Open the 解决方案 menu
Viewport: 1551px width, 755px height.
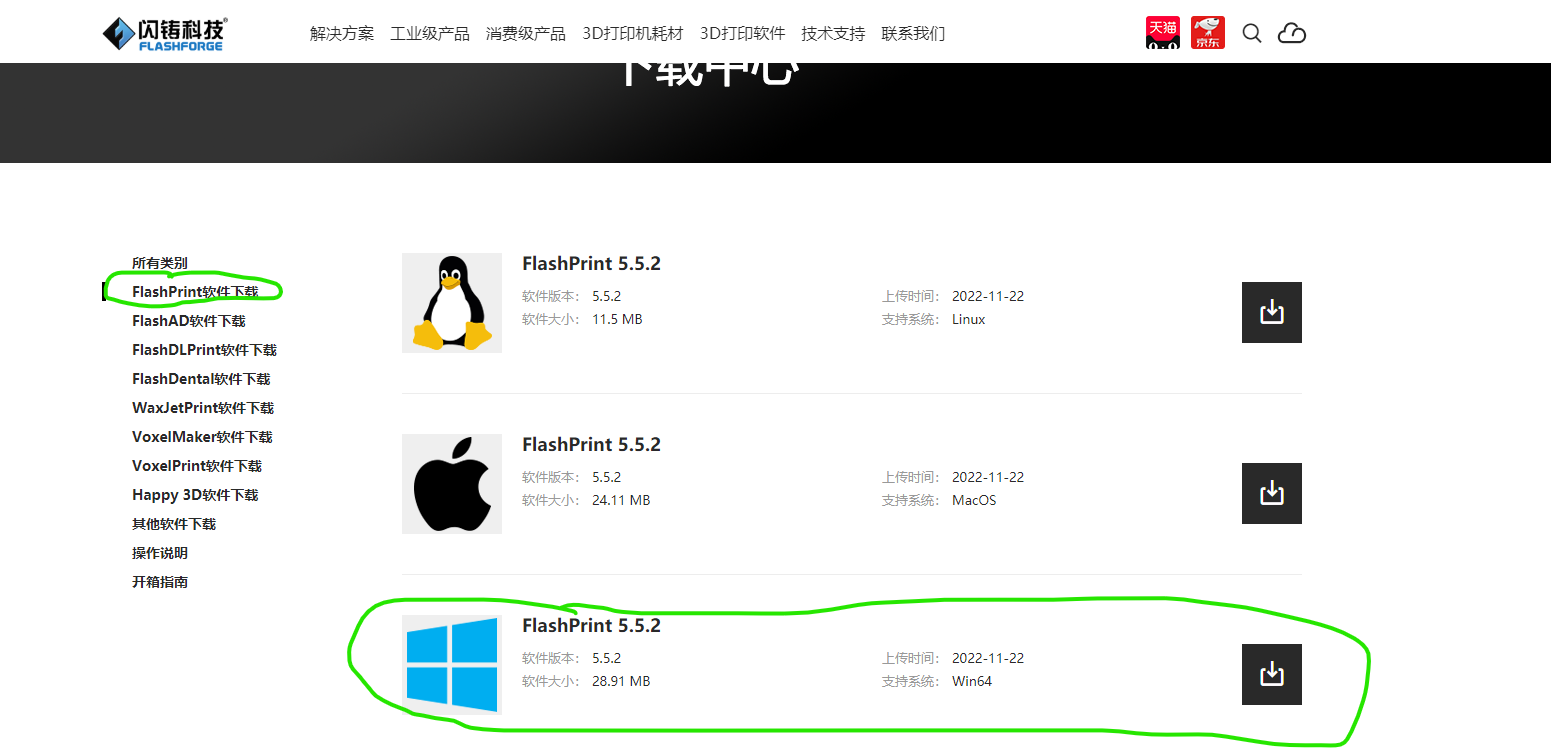[342, 33]
